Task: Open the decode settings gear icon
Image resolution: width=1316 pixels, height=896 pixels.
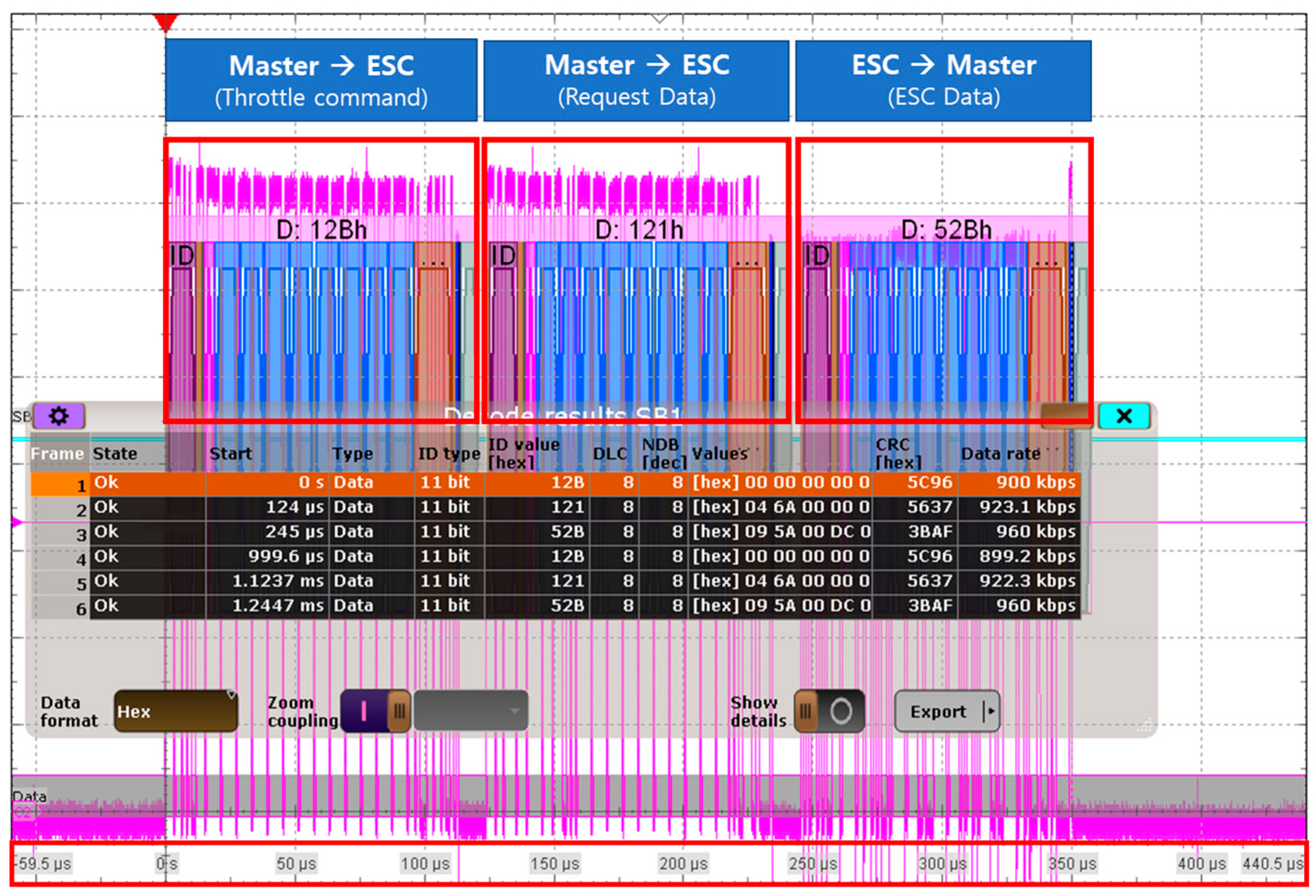Action: [59, 416]
